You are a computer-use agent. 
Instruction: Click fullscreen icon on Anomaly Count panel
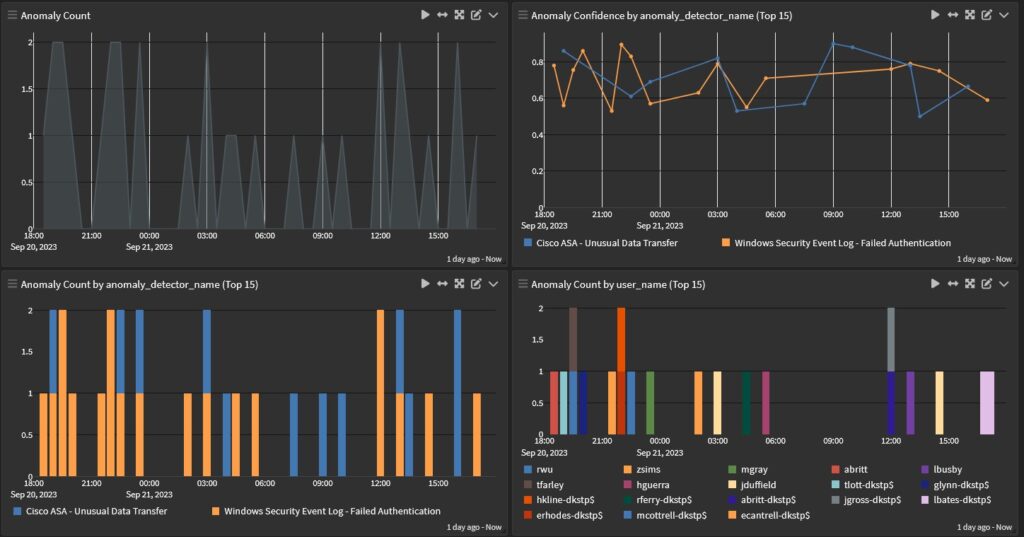tap(459, 15)
